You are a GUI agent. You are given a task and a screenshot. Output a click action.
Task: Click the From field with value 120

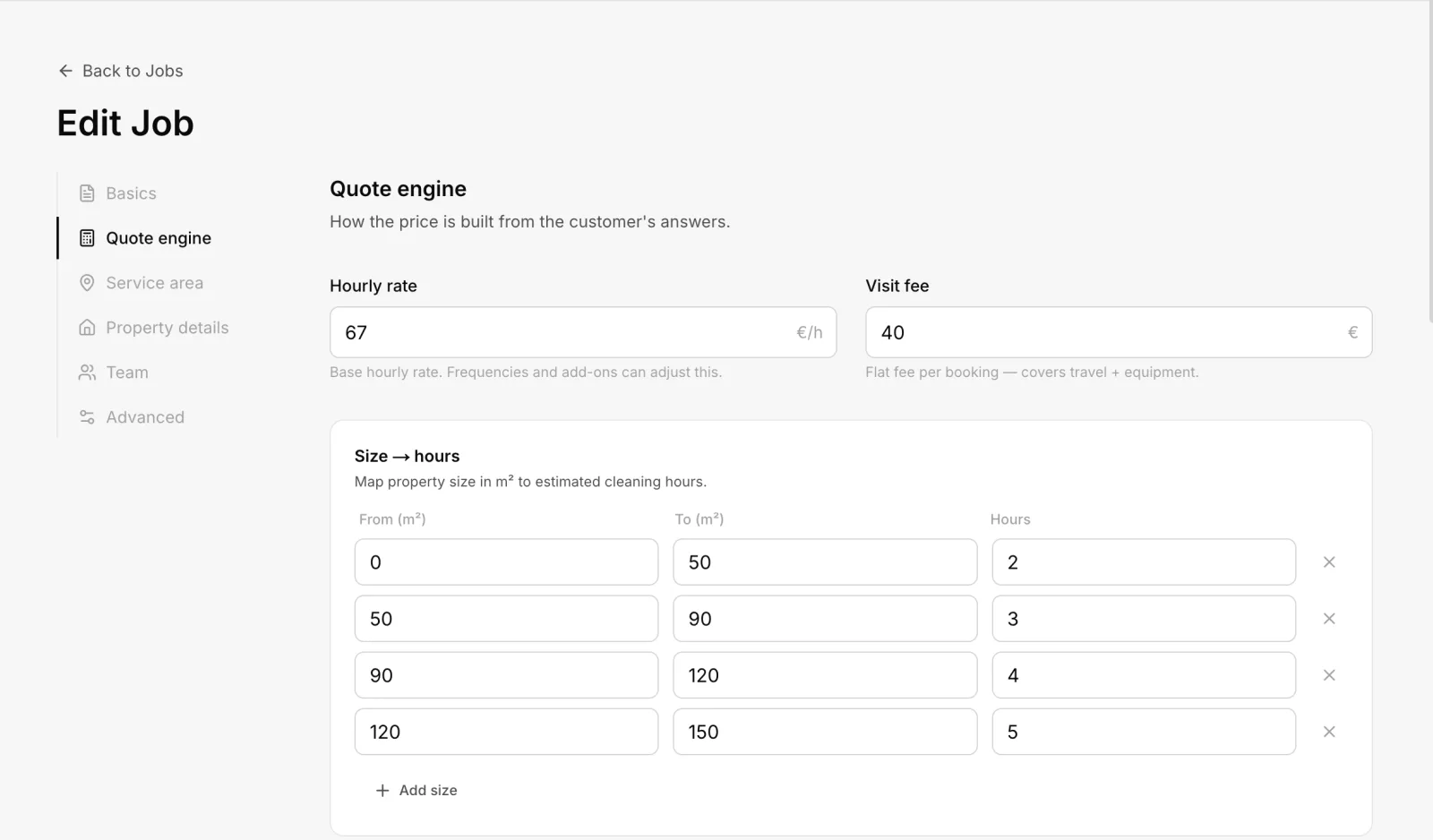tap(506, 732)
